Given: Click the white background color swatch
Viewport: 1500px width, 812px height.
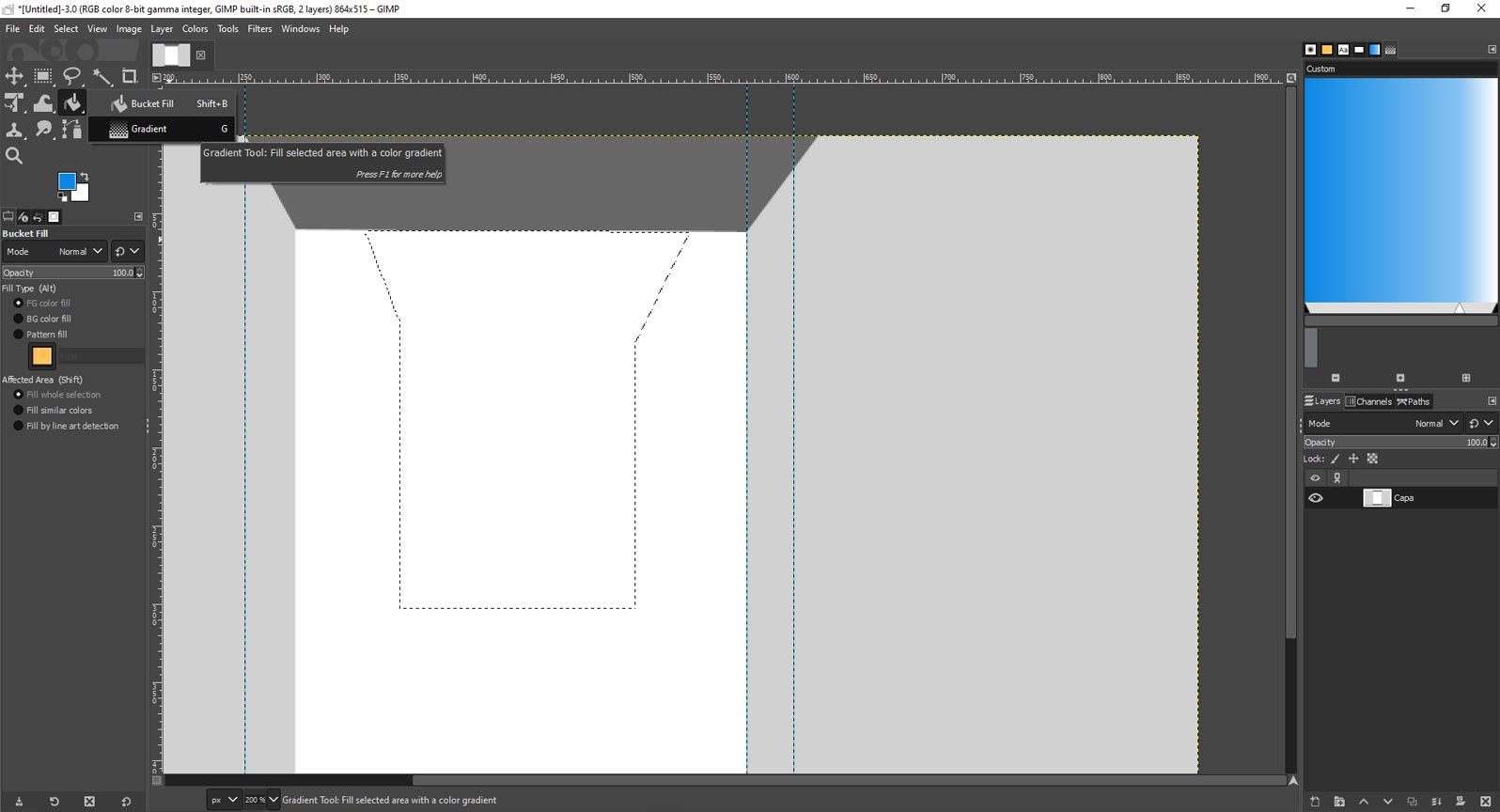Looking at the screenshot, I should point(83,195).
